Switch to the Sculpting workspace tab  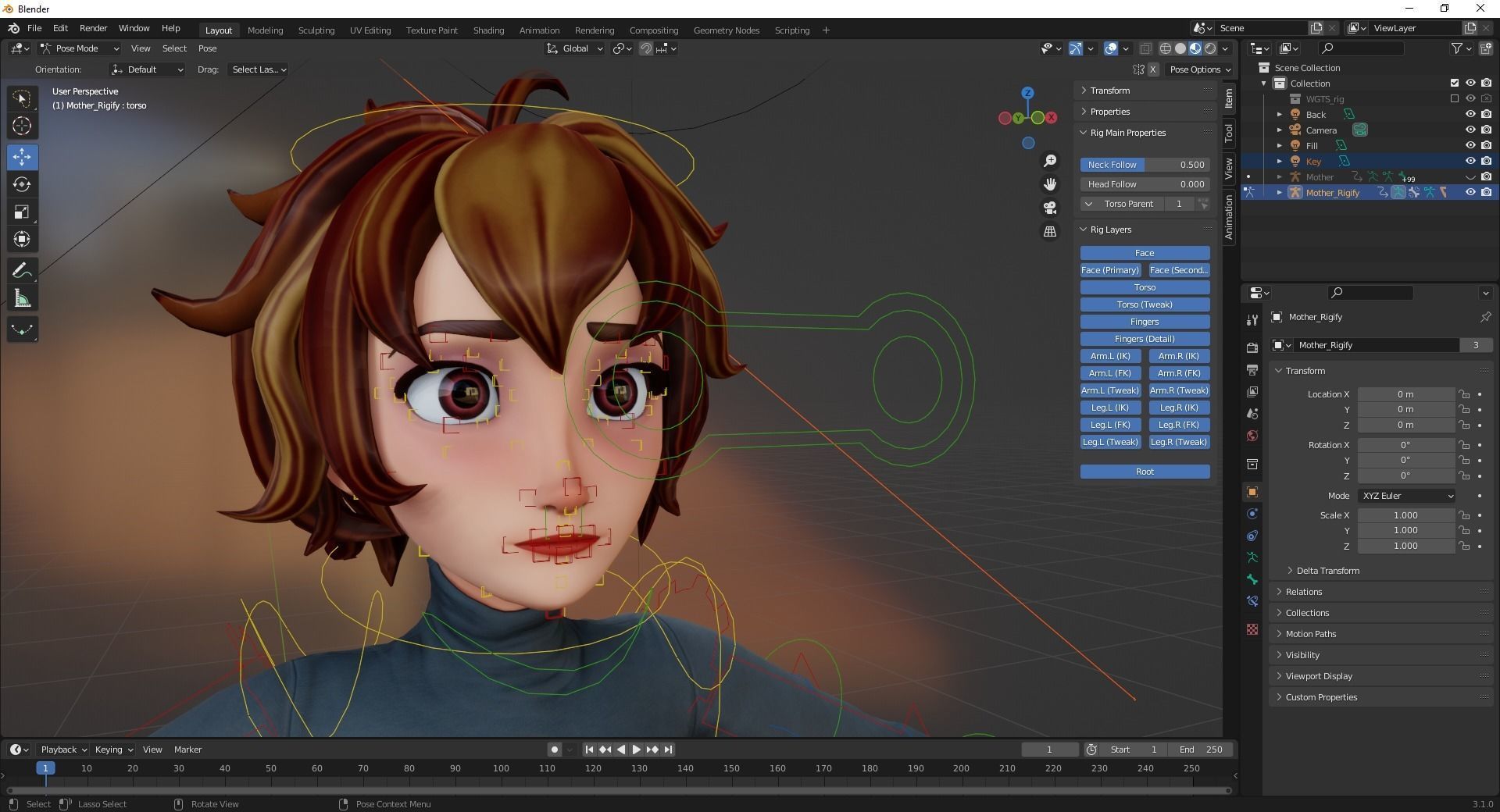(x=316, y=30)
